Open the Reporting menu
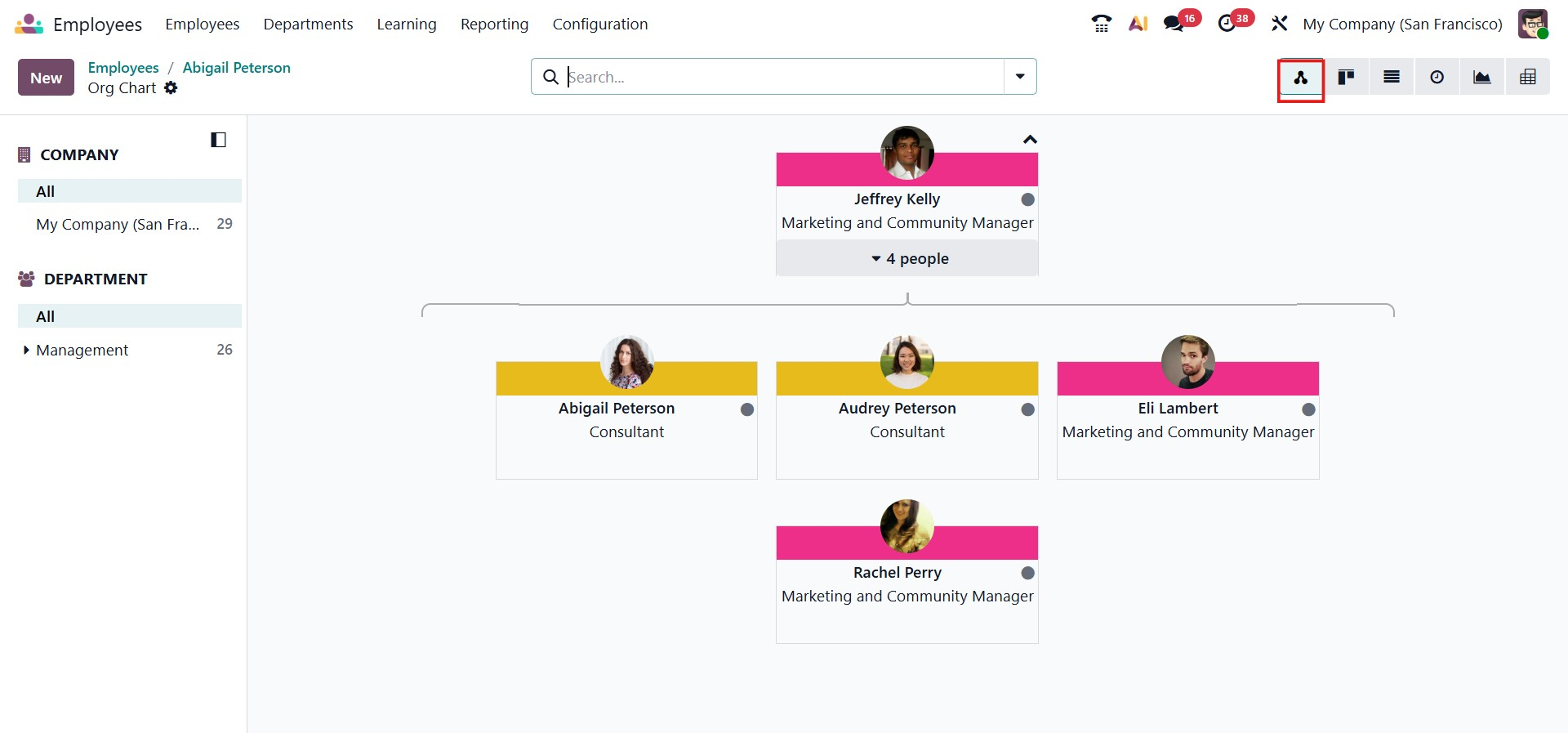1568x733 pixels. [x=494, y=24]
